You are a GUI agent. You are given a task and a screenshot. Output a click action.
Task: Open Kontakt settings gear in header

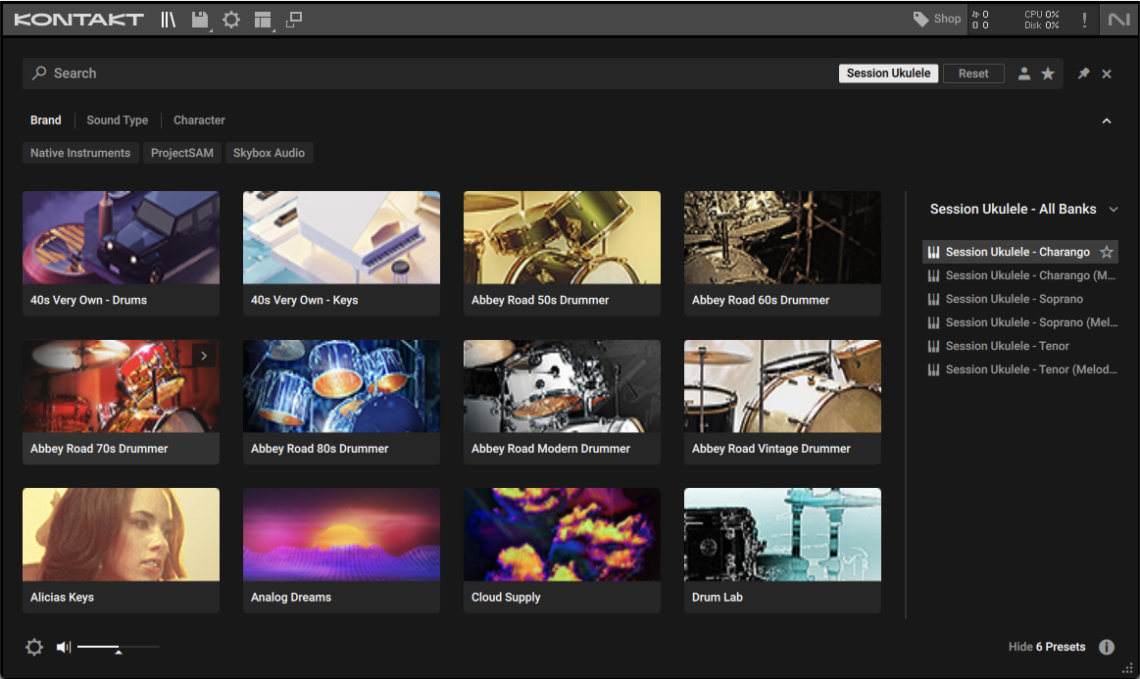pos(231,20)
